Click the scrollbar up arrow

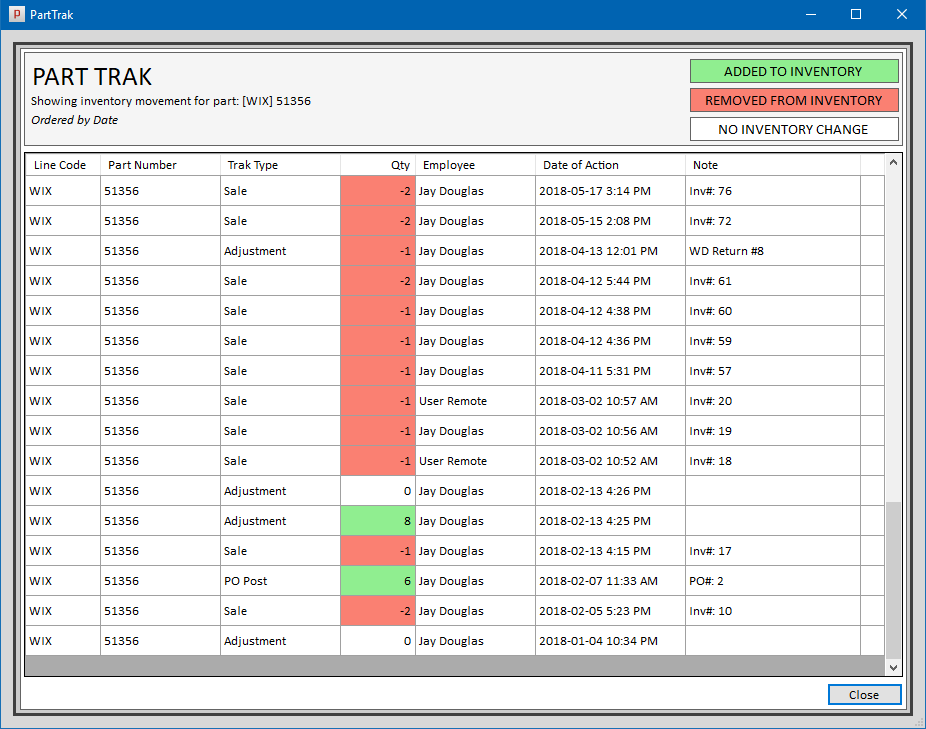pos(893,162)
